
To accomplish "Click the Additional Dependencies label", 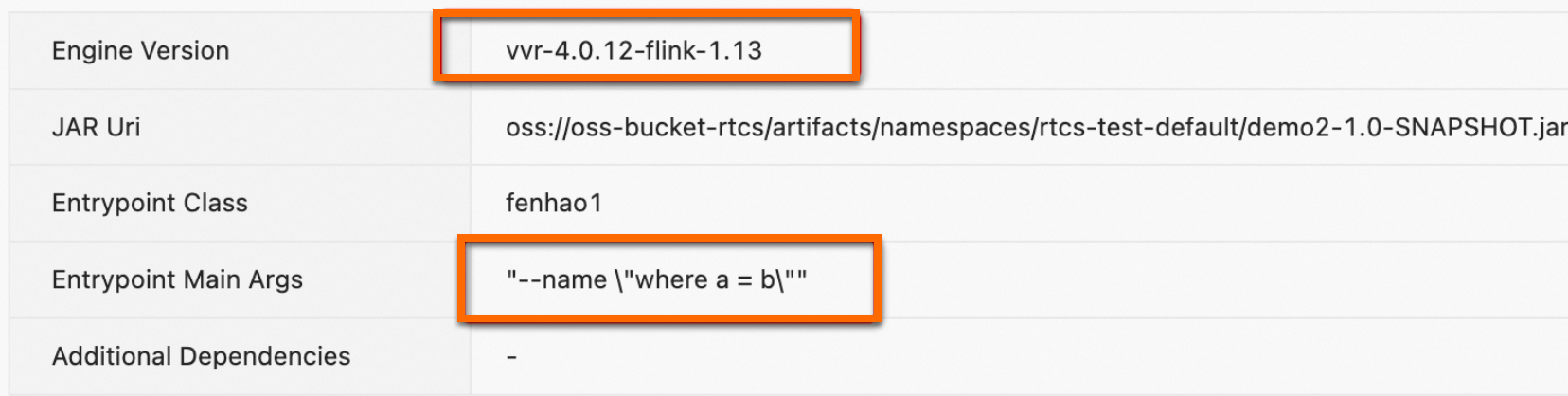I will tap(201, 356).
